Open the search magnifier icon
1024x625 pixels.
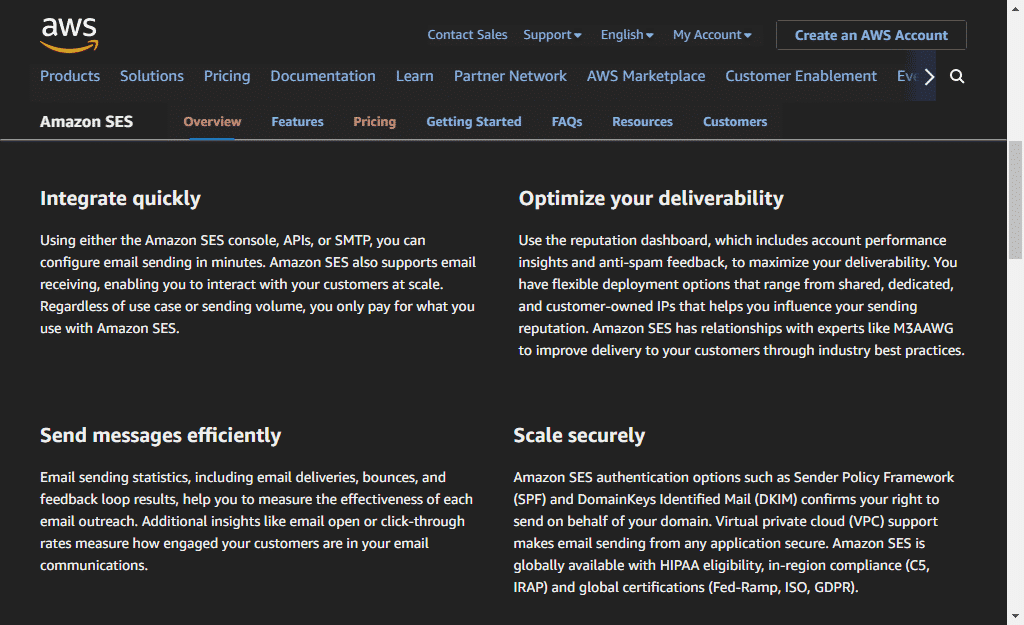click(957, 76)
